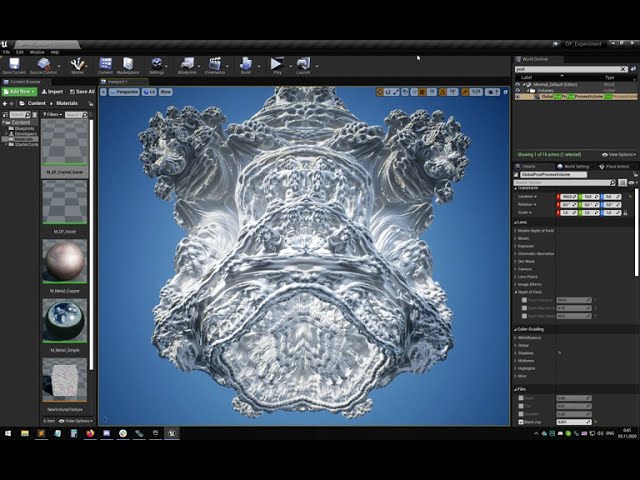Uncheck the Black clip checkbox
Screen dimensions: 640x480
(x=521, y=422)
